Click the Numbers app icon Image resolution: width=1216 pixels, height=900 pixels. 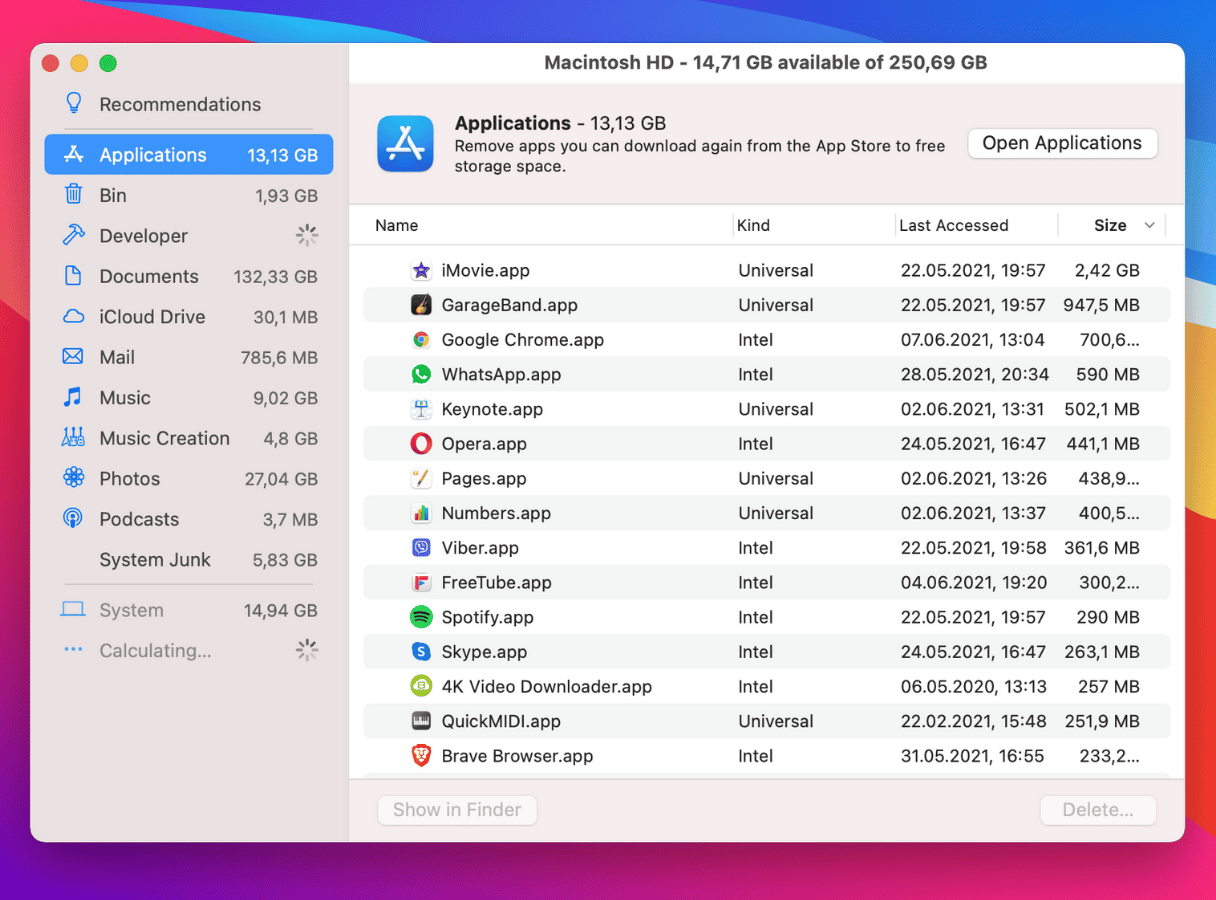(421, 513)
